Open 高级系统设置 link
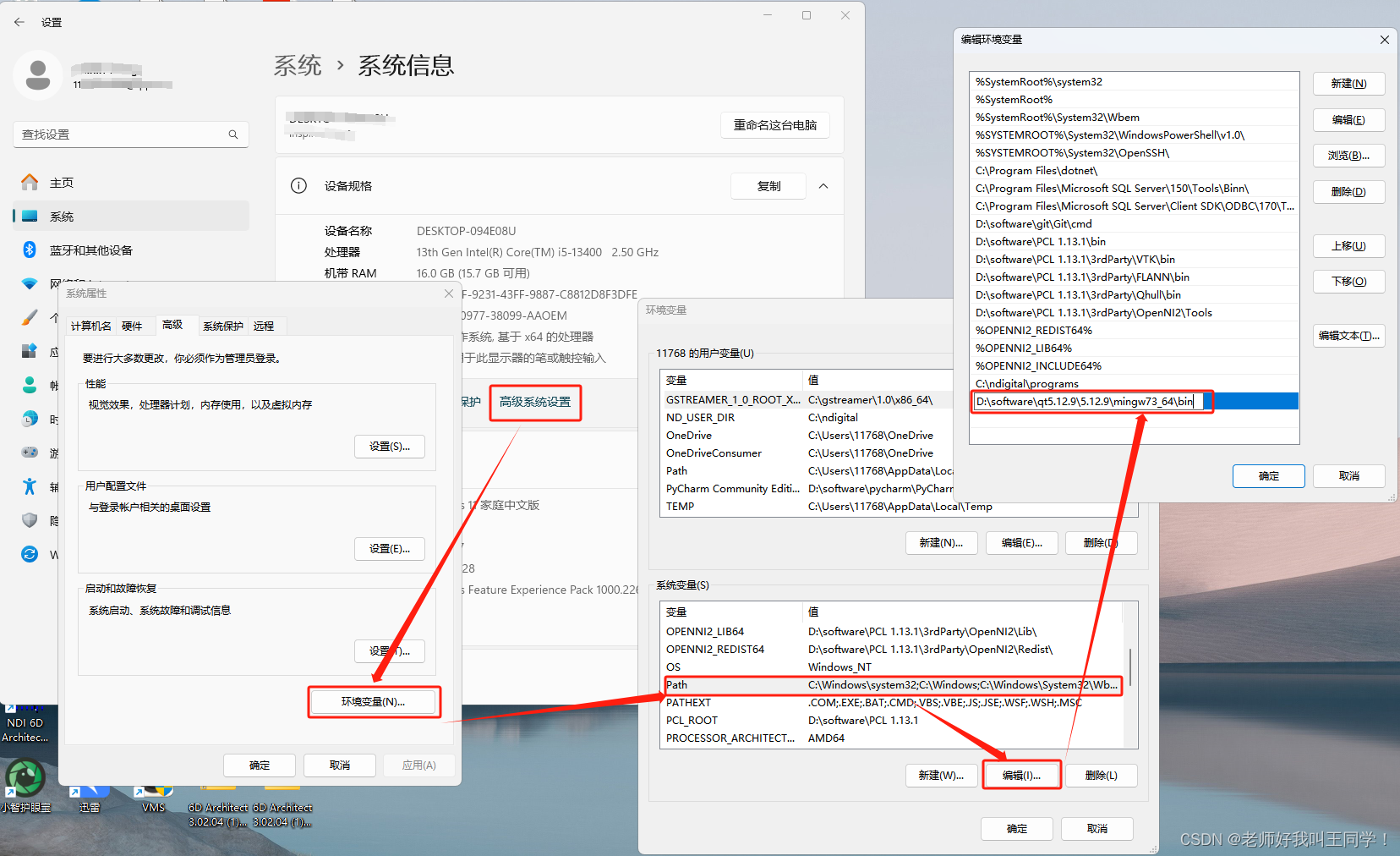Screen dimensions: 1400x856 click(x=534, y=403)
